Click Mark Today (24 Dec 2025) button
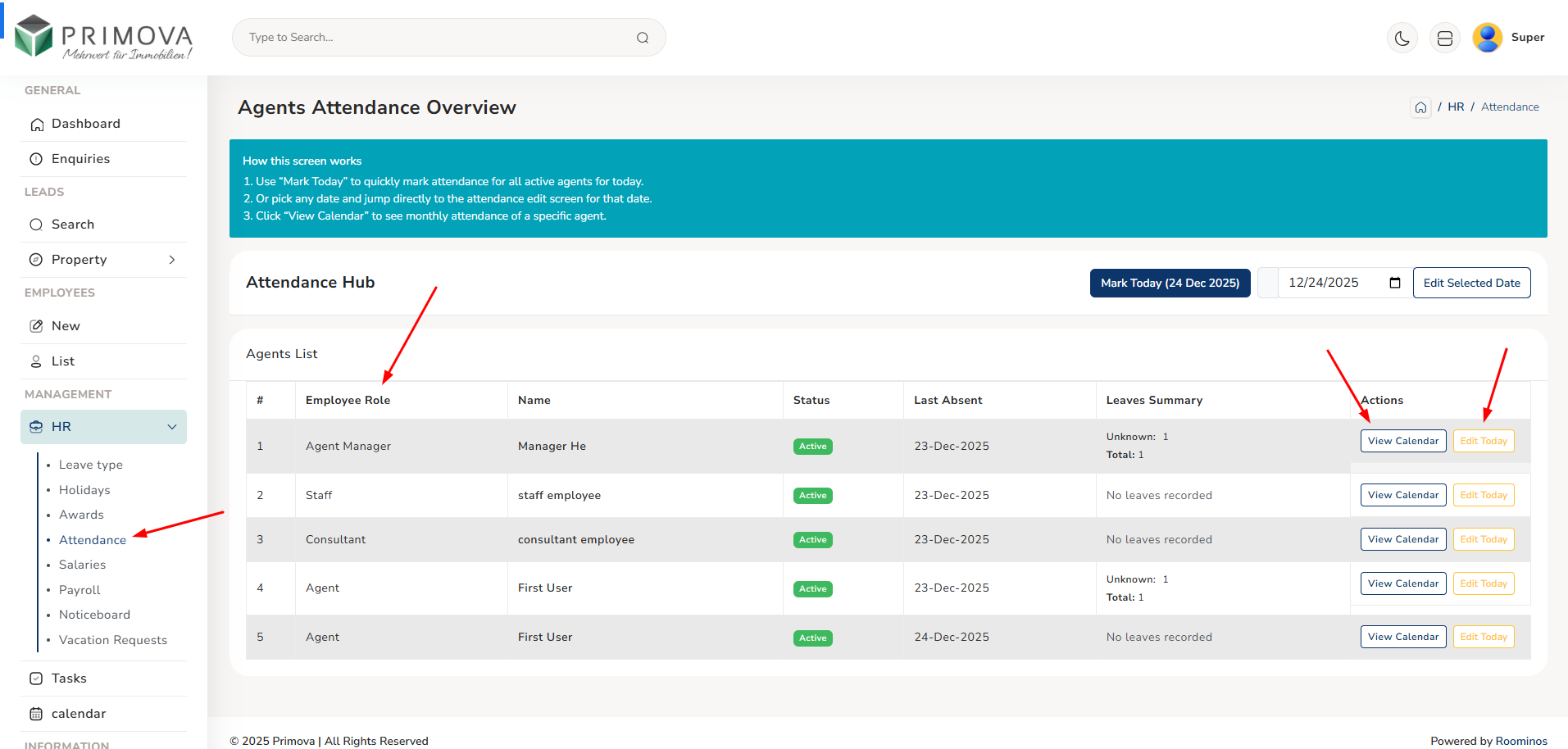This screenshot has width=1568, height=749. click(1170, 283)
